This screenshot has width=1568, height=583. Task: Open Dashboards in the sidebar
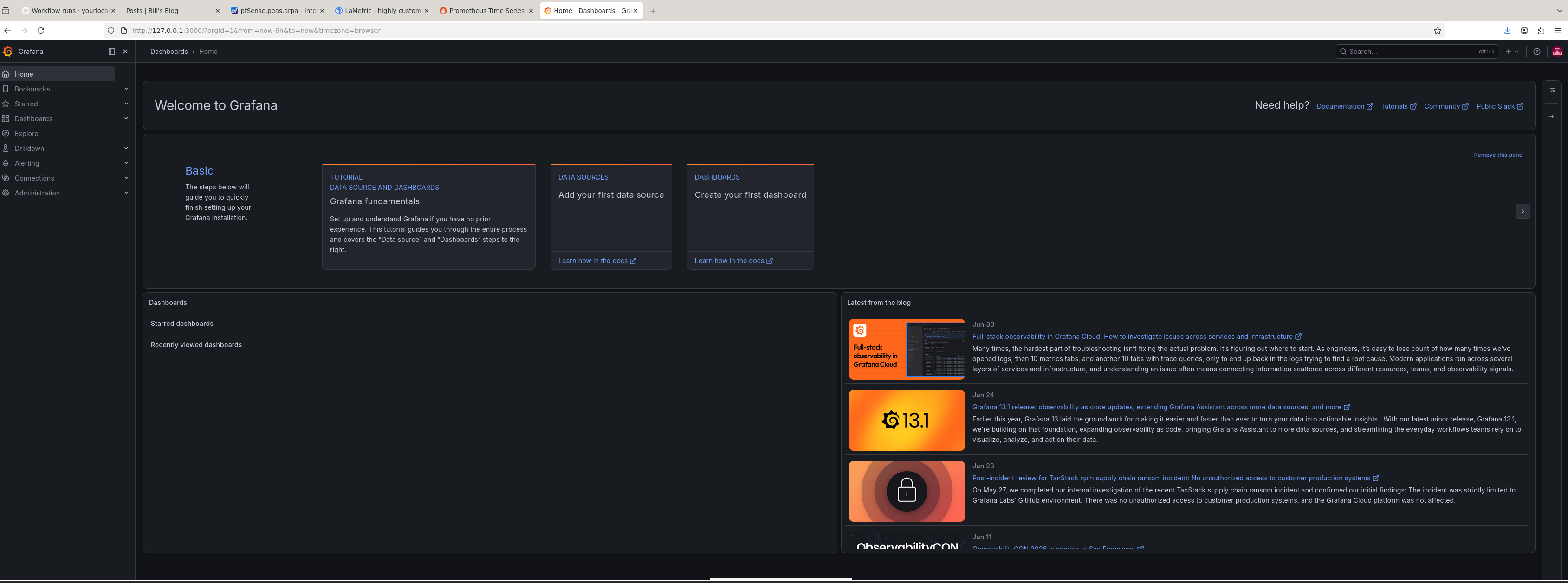coord(33,119)
